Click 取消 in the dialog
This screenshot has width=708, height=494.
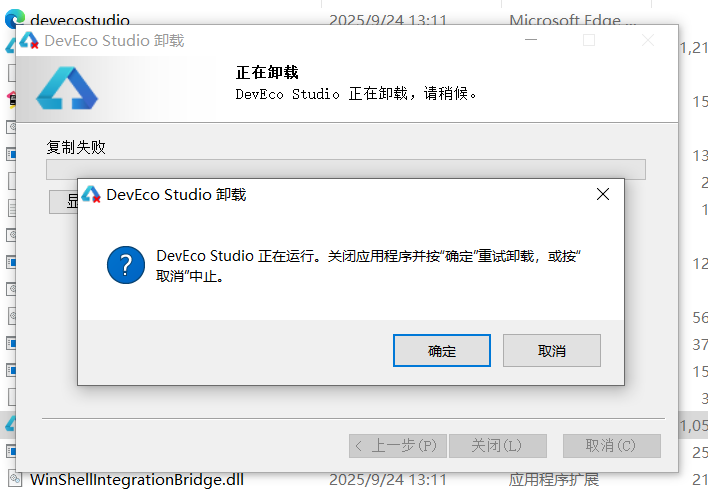click(x=552, y=350)
